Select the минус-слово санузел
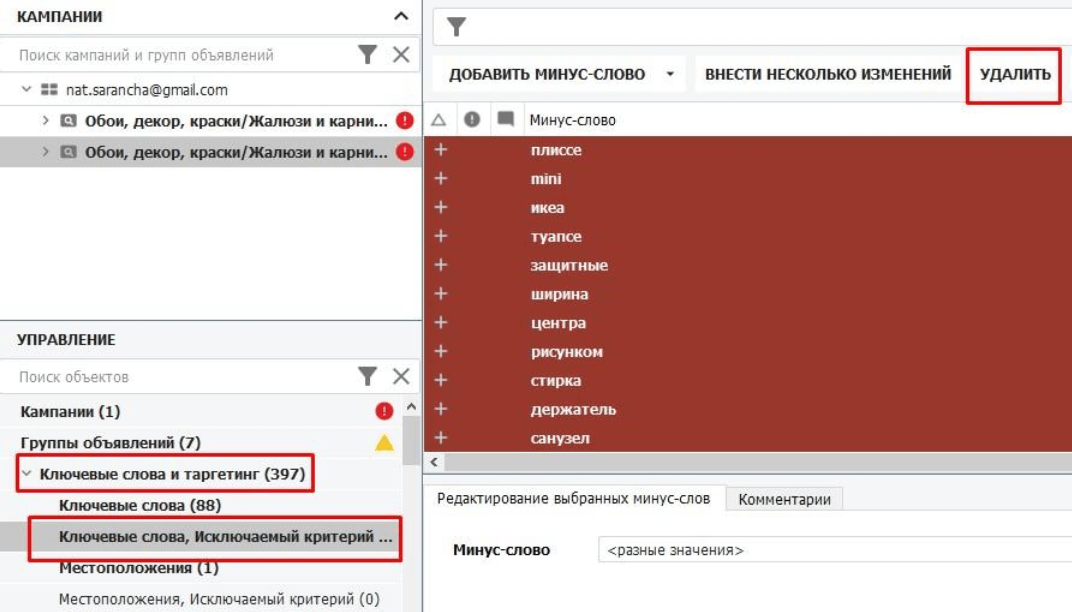 click(560, 438)
